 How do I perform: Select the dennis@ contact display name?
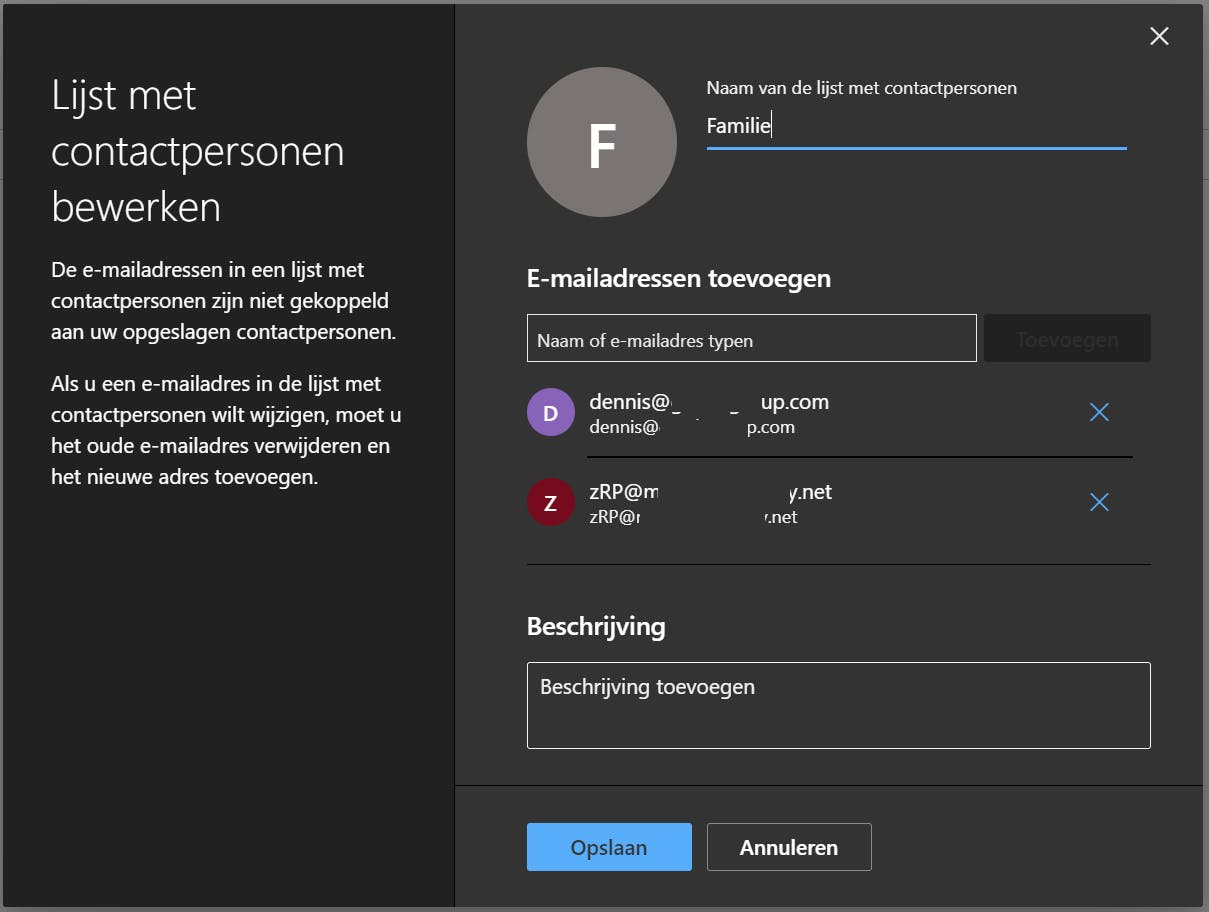[708, 402]
